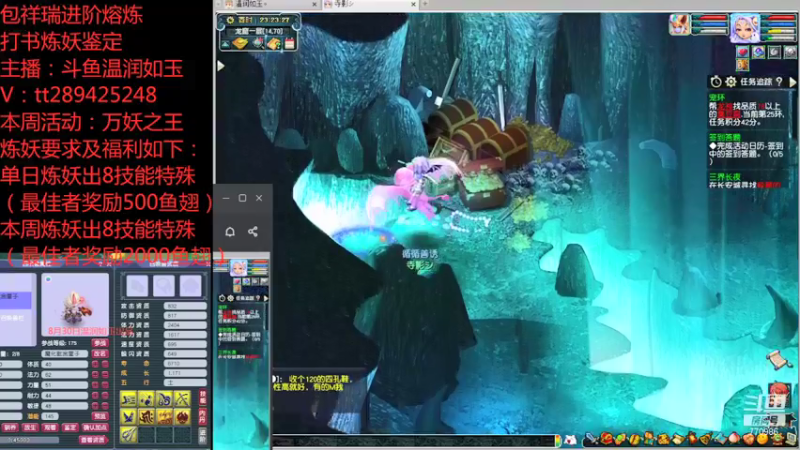Click the first empty pet equipment slot
The width and height of the screenshot is (800, 450).
[x=137, y=286]
